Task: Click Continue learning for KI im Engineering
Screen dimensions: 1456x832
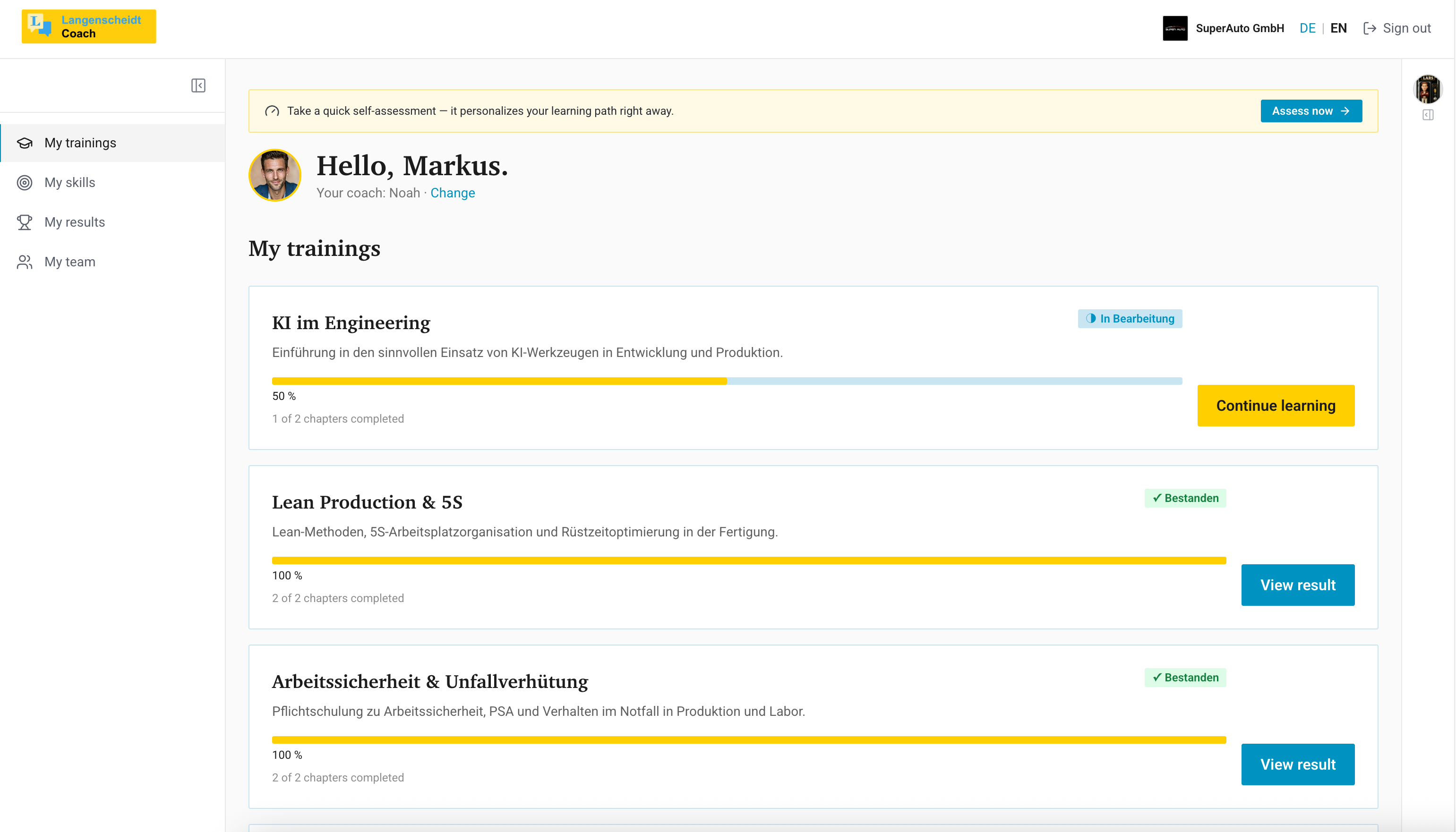Action: pyautogui.click(x=1276, y=406)
